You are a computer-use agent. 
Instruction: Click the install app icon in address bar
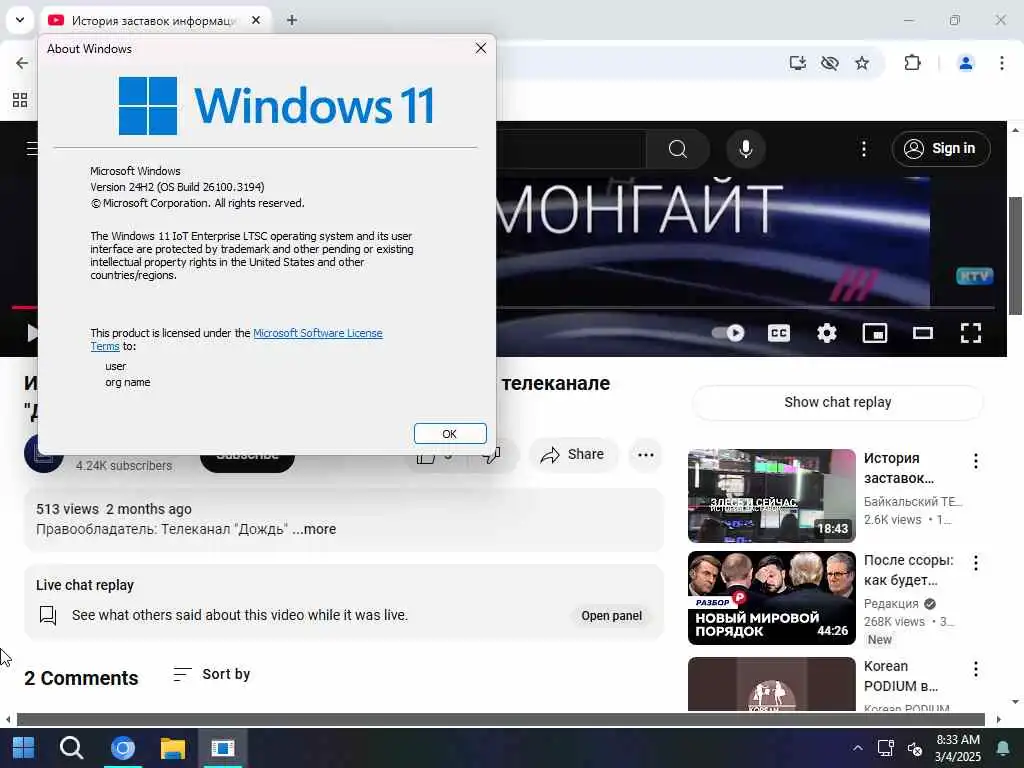pos(797,63)
